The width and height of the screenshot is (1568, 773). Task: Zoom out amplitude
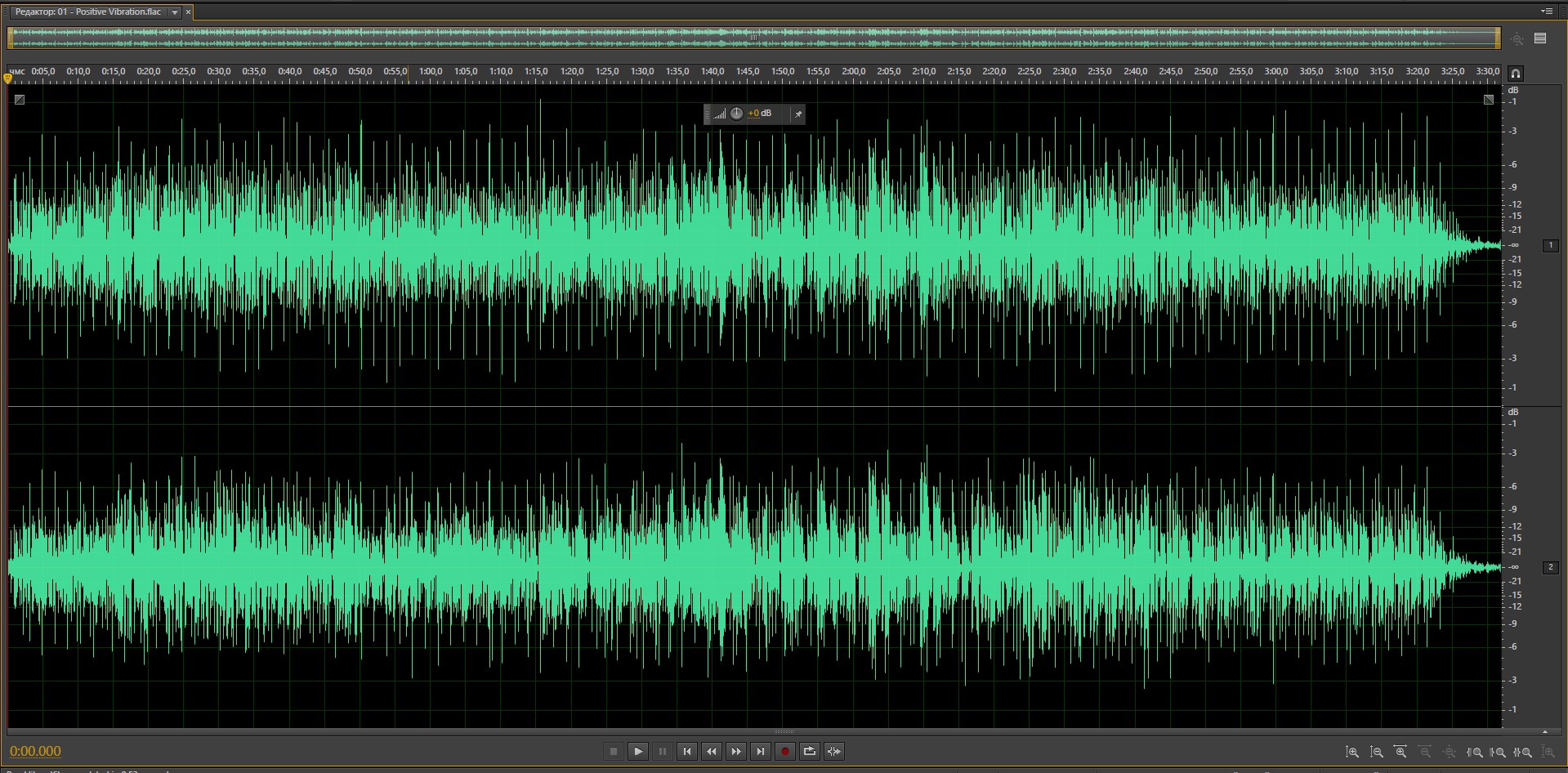(x=1377, y=752)
